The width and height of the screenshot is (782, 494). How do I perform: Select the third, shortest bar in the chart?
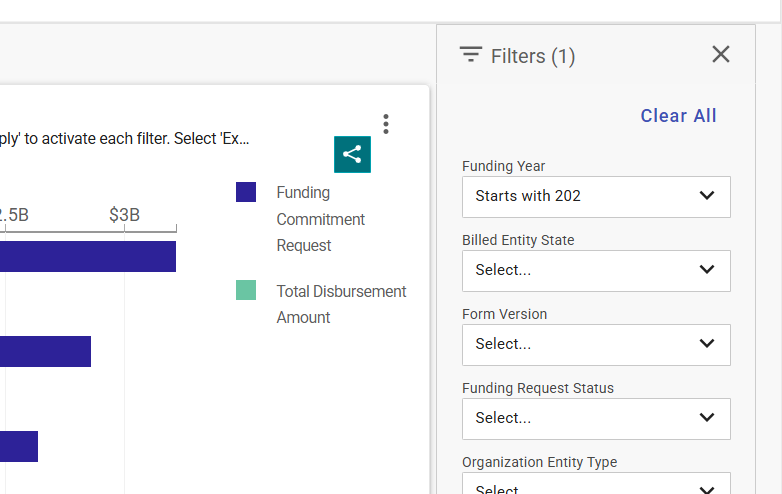[19, 446]
